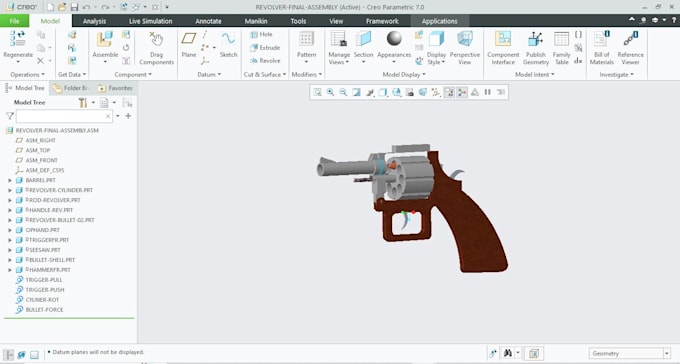This screenshot has width=680, height=364.
Task: Click the search binoculars icon in status bar
Action: click(x=507, y=353)
